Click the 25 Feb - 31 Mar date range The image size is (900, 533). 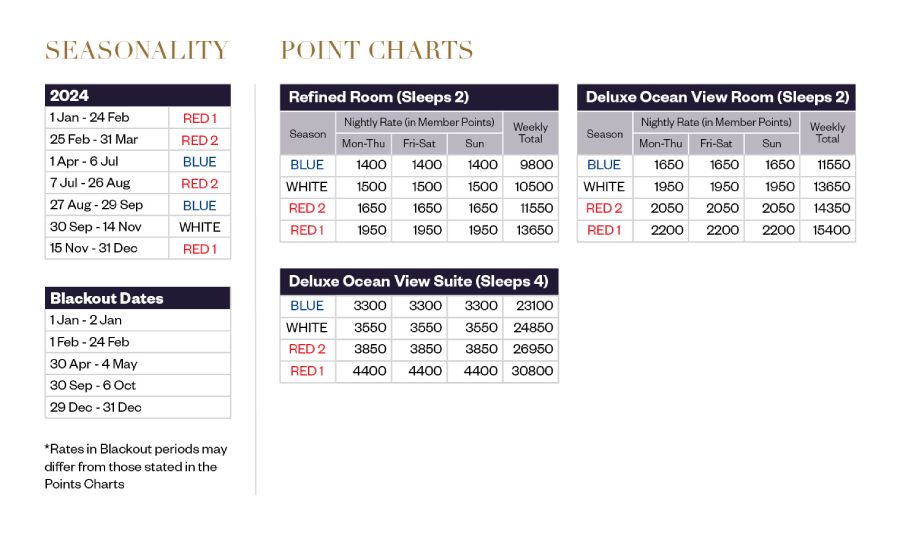94,140
